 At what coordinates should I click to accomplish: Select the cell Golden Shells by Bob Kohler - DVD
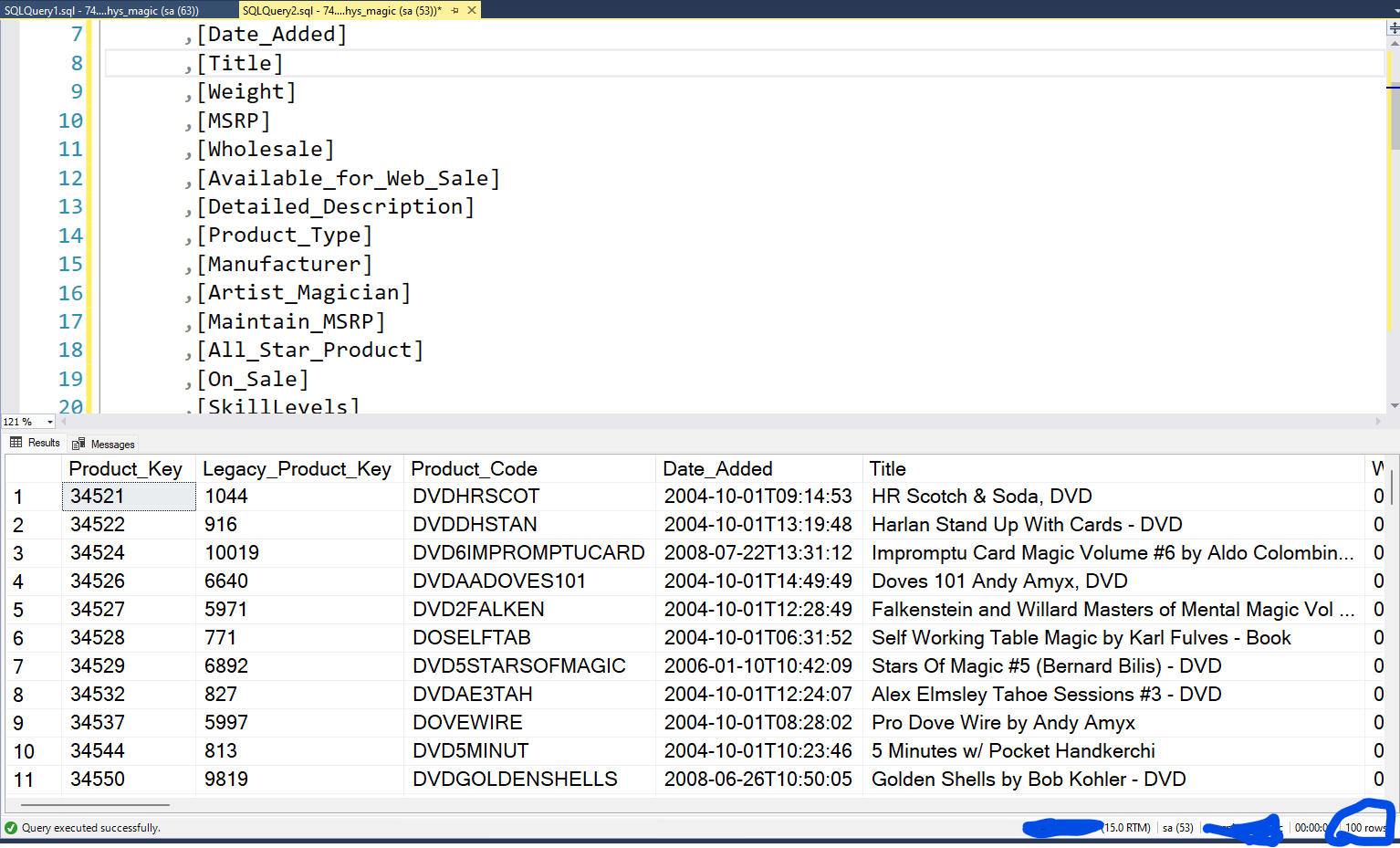click(x=1113, y=779)
